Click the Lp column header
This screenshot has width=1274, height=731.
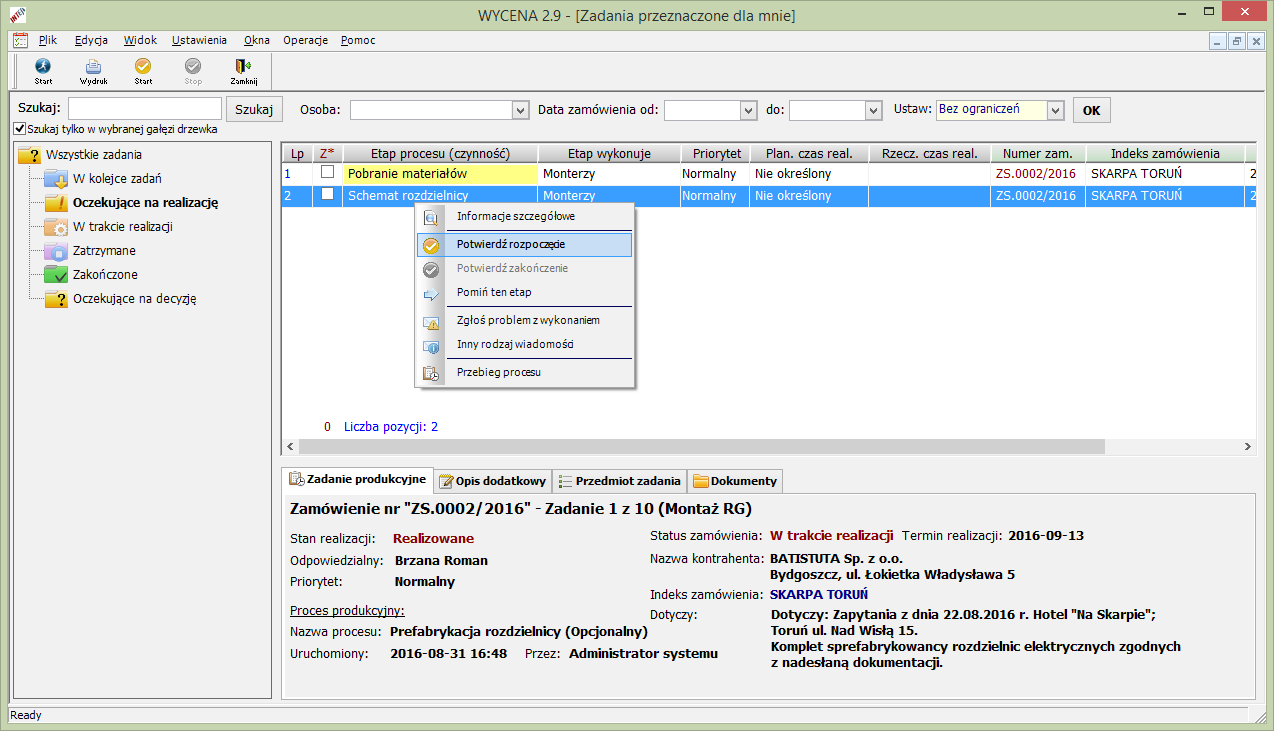297,153
